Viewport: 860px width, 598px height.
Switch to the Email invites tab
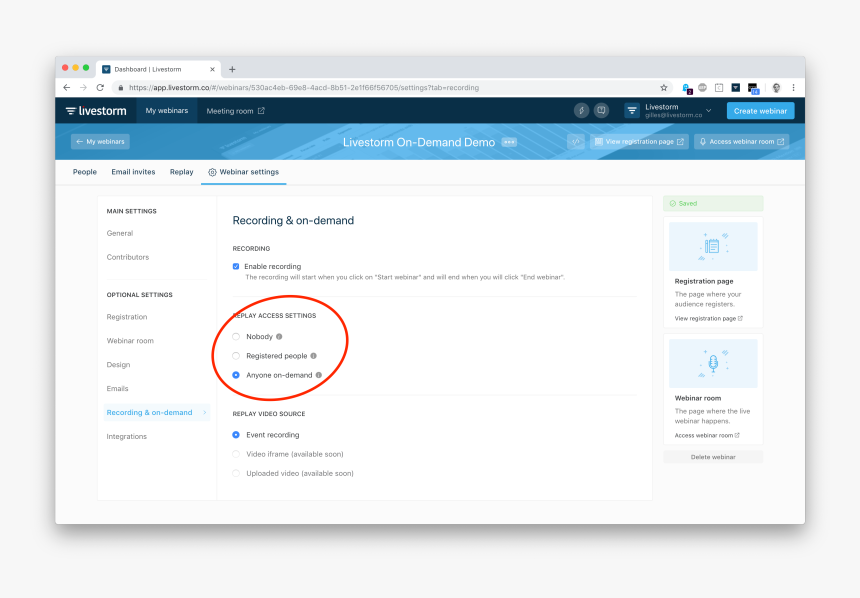(133, 172)
